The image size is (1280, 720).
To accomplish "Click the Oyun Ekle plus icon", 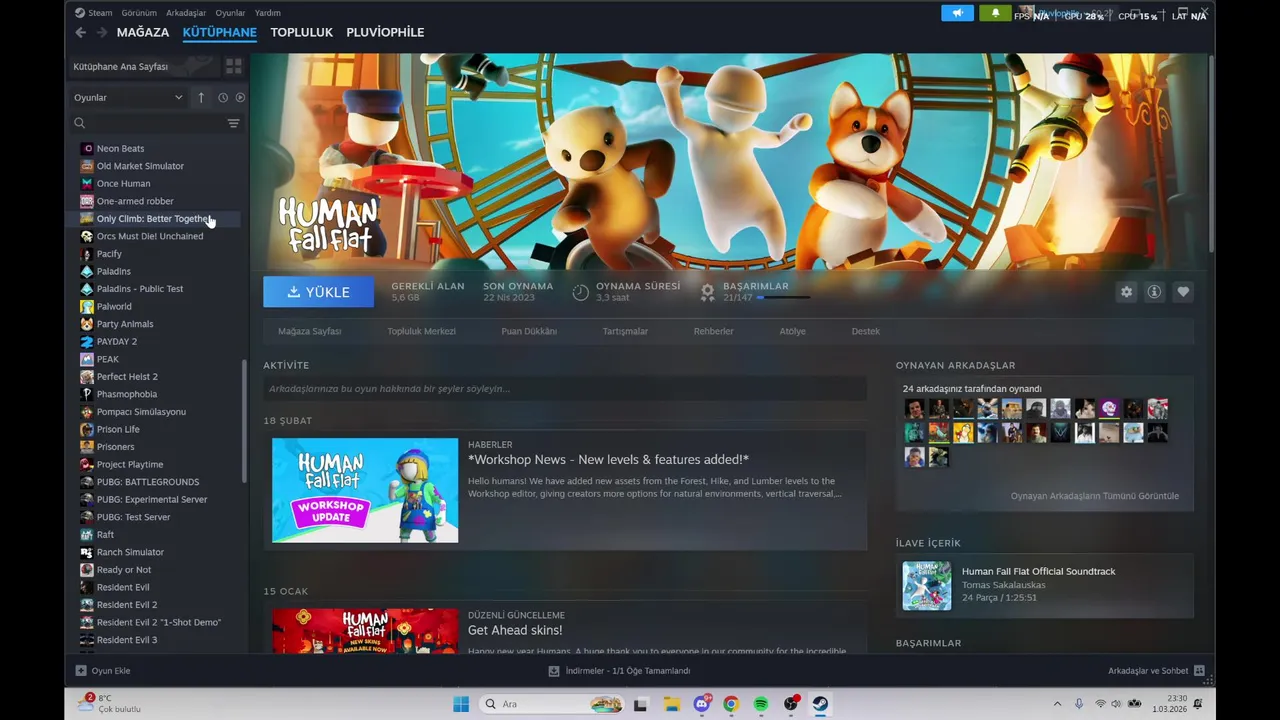I will tap(81, 671).
